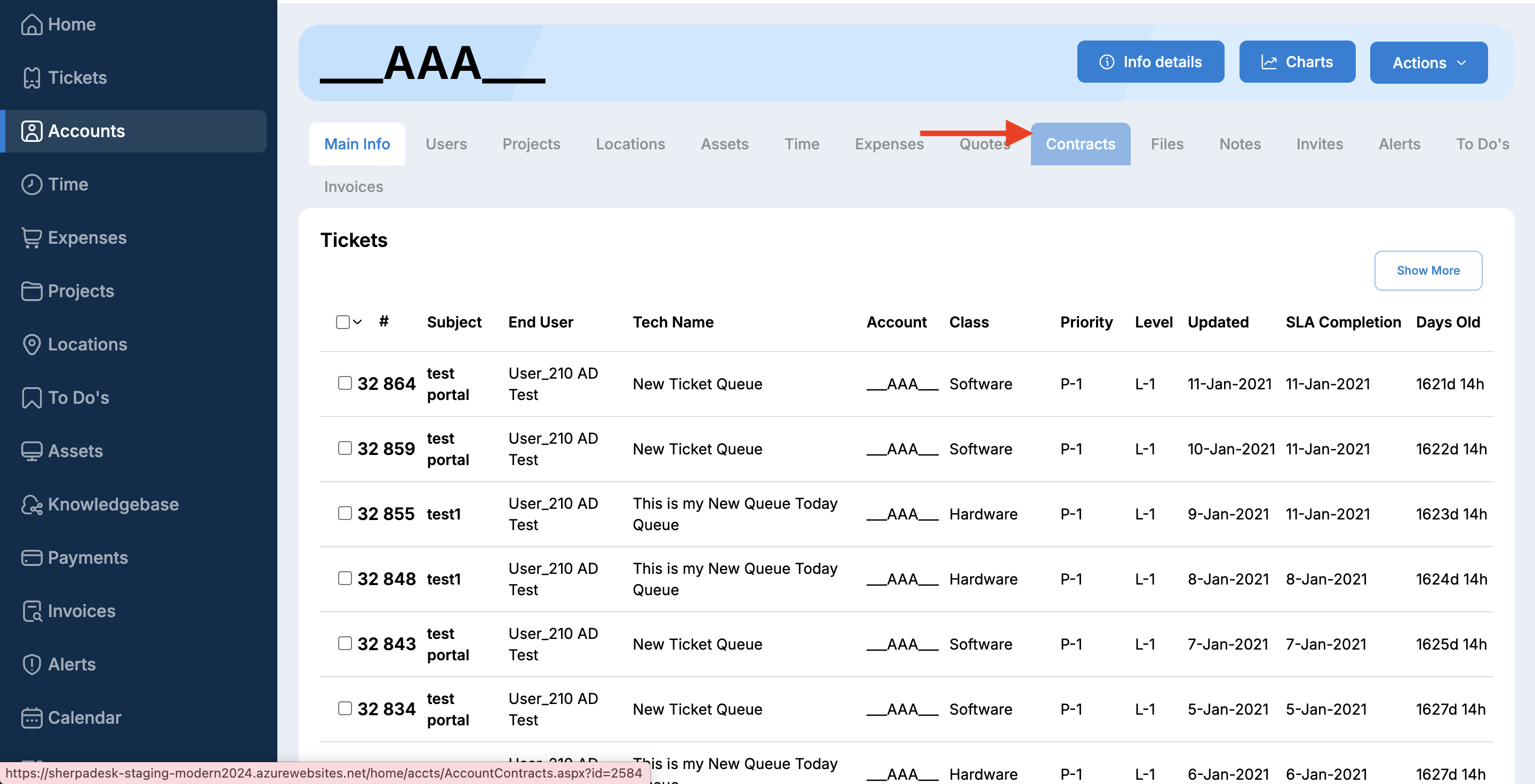Open the Calendar icon in sidebar
1535x784 pixels.
31,718
